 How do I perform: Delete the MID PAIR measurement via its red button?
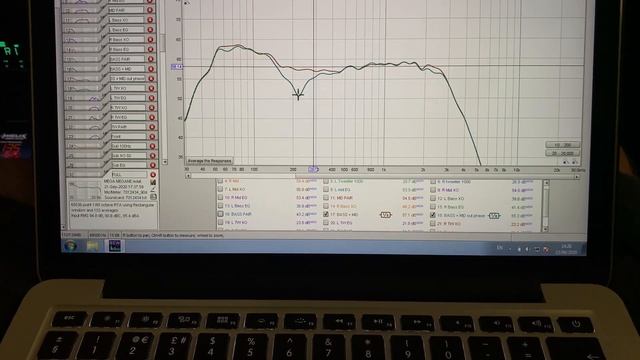pyautogui.click(x=150, y=10)
